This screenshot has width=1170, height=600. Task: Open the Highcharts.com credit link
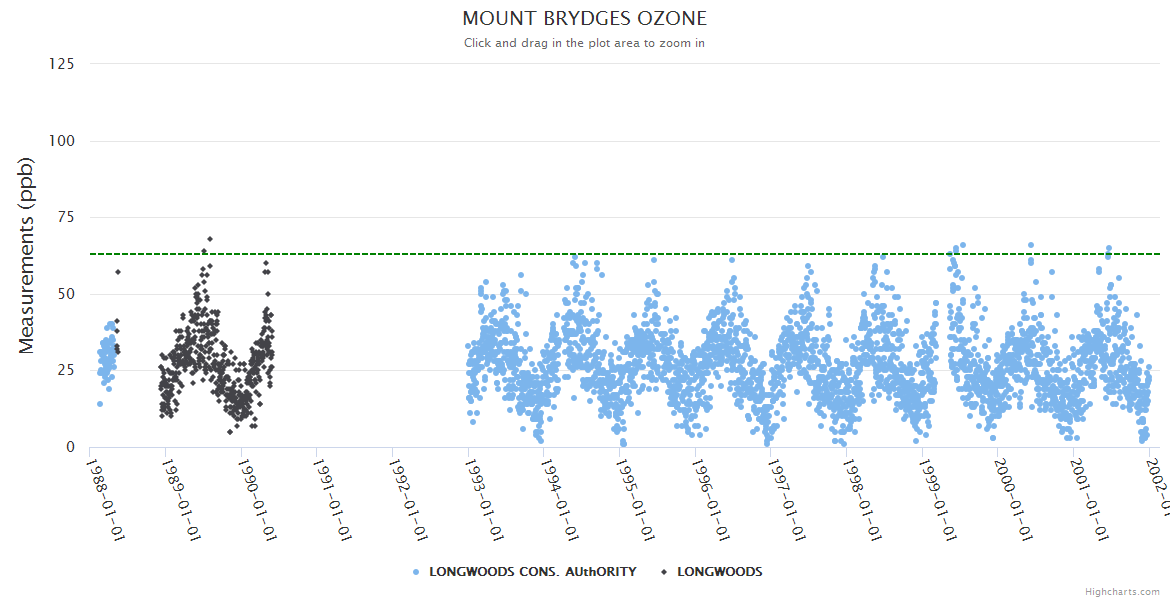(x=1122, y=592)
